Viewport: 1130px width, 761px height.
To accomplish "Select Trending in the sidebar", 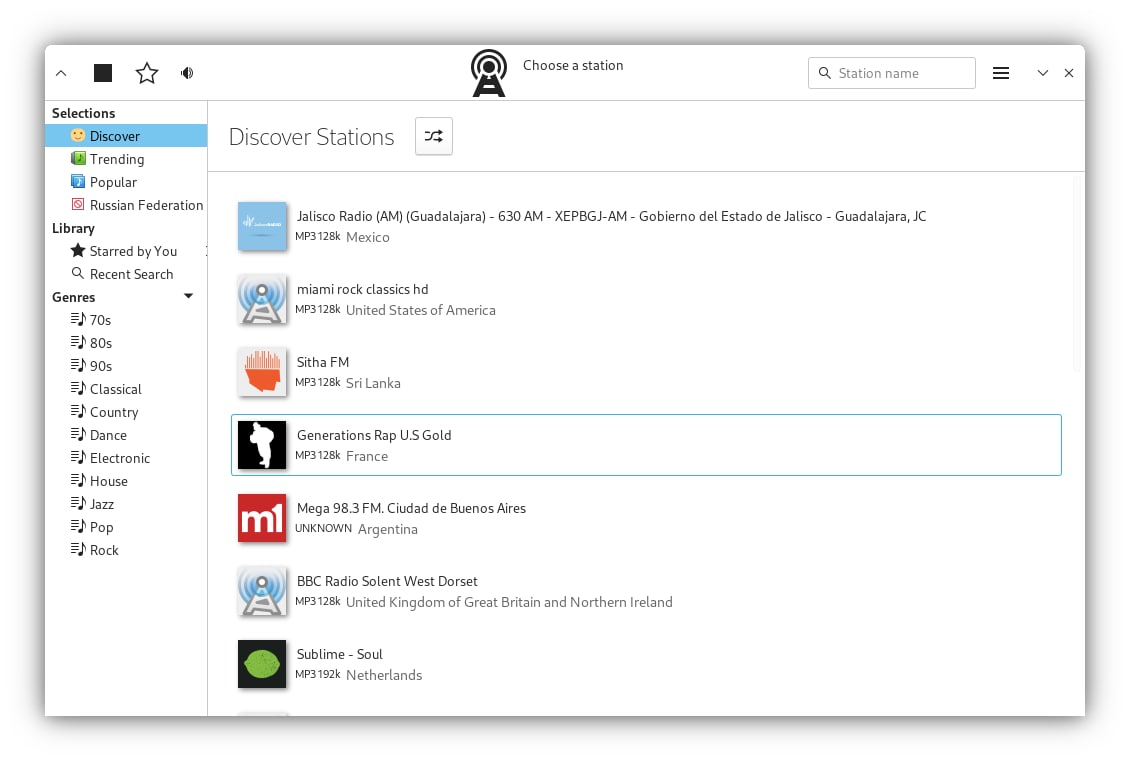I will tap(117, 159).
